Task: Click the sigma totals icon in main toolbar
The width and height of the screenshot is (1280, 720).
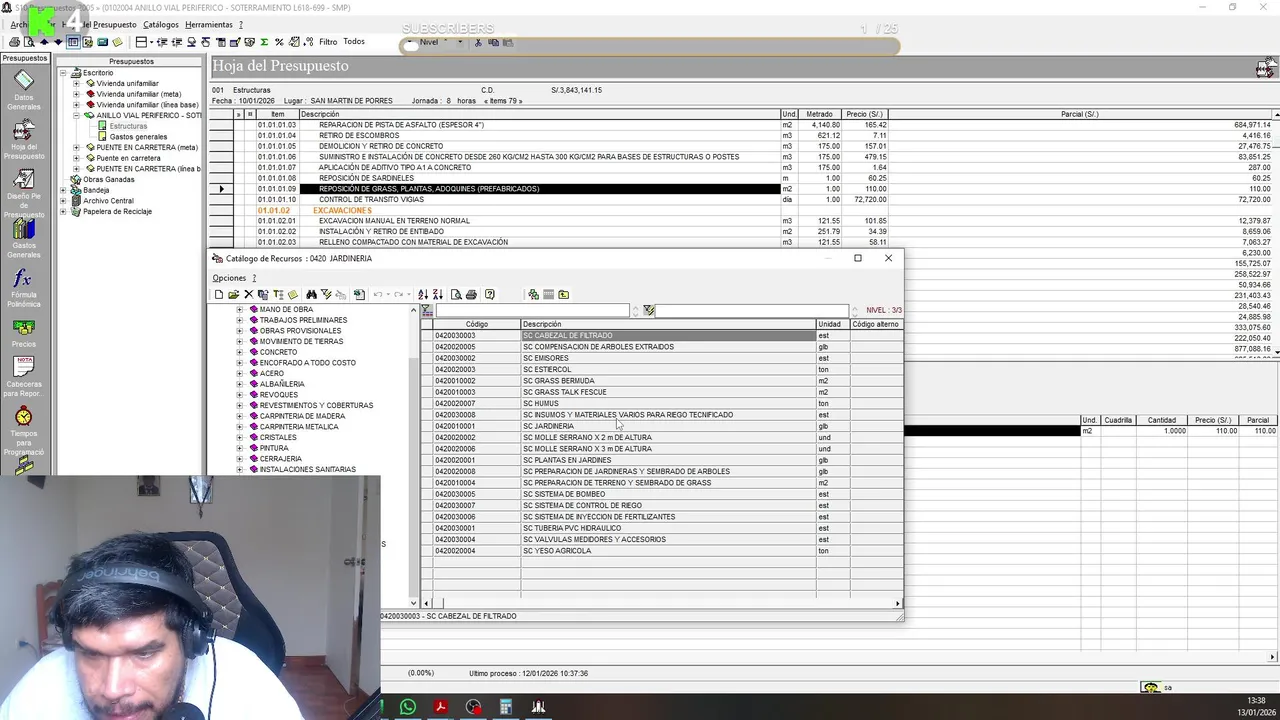Action: click(x=264, y=42)
